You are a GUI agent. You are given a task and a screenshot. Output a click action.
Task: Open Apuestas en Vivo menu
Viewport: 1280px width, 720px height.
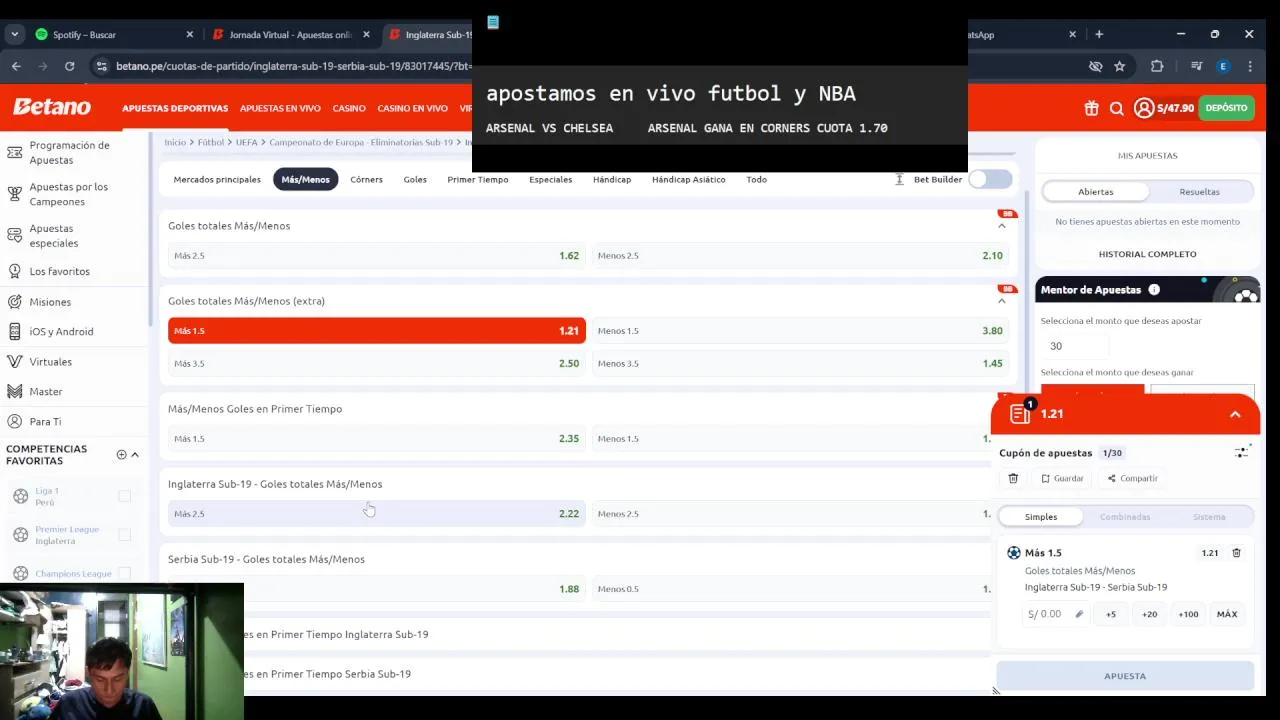tap(280, 108)
